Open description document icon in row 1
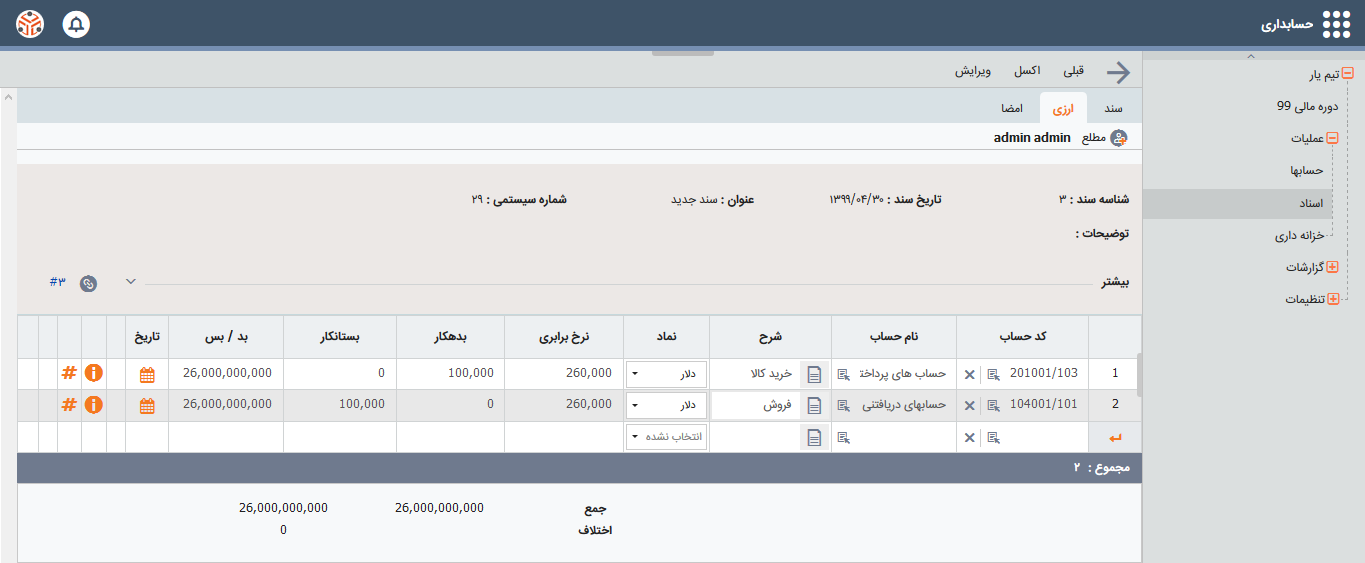 [x=814, y=374]
